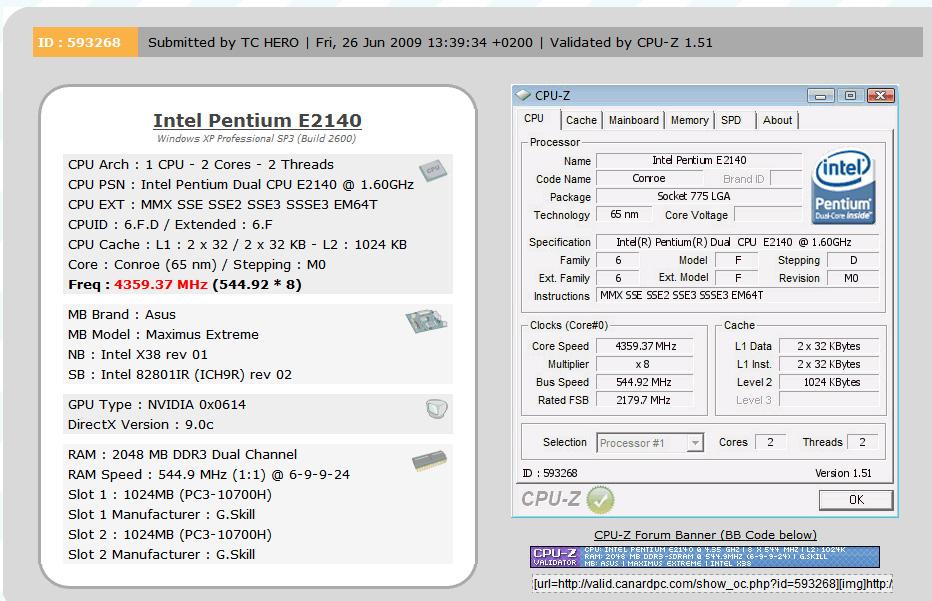Click the MB Model : Maximus Extreme line

[x=163, y=335]
